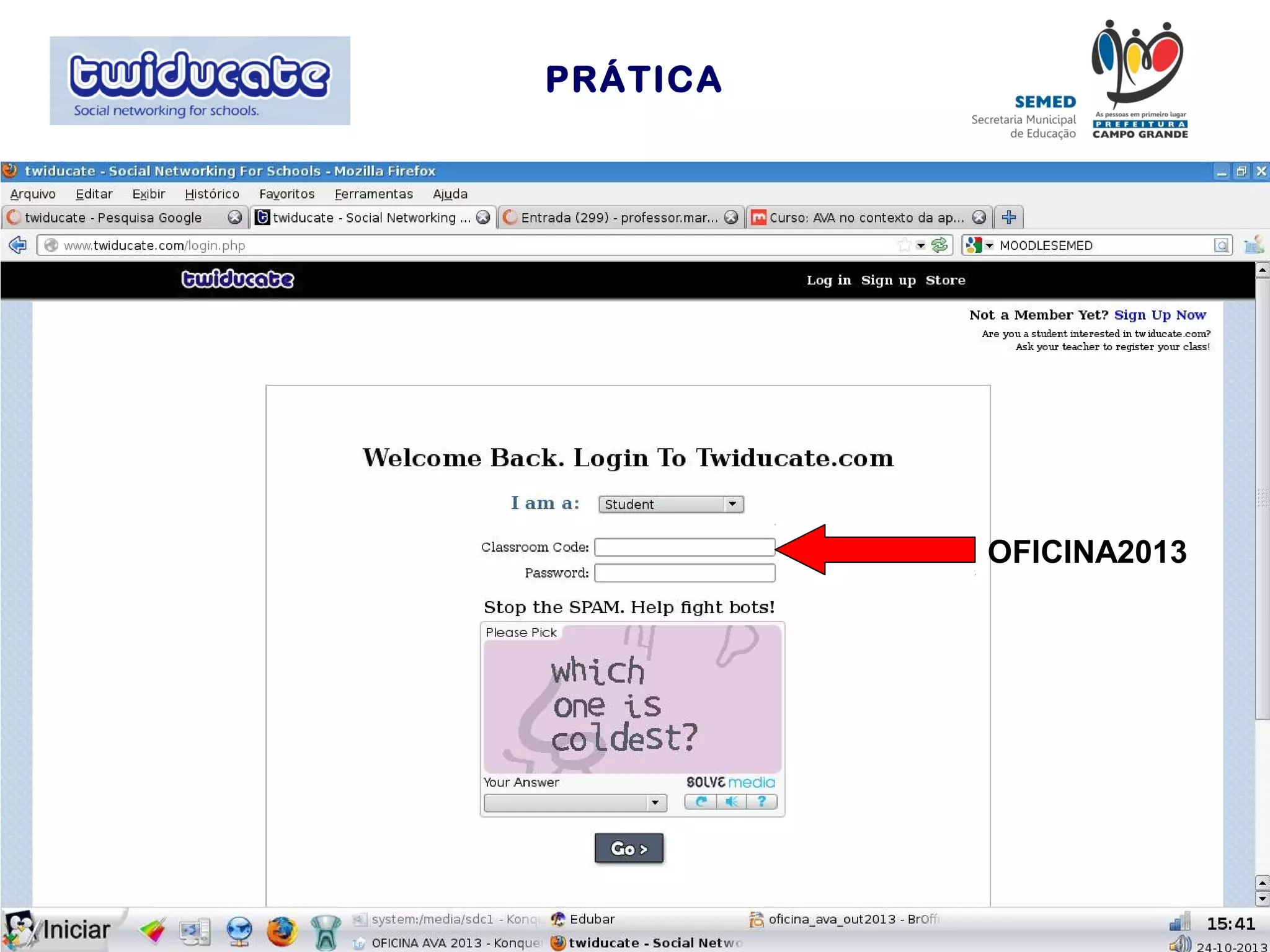The image size is (1270, 952).
Task: Open the Favoritos menu
Action: [x=287, y=194]
